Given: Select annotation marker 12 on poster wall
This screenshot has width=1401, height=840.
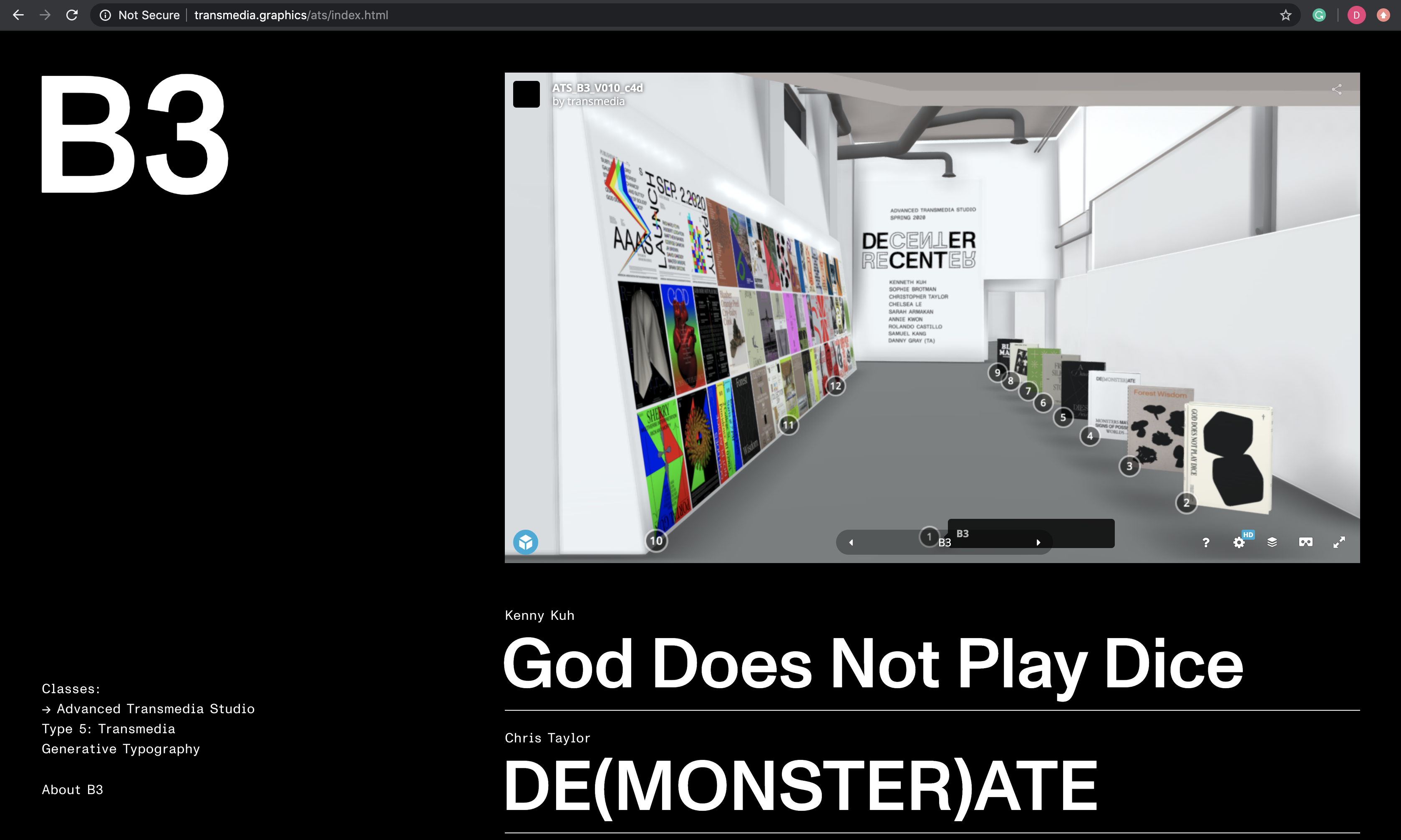Looking at the screenshot, I should click(x=836, y=387).
